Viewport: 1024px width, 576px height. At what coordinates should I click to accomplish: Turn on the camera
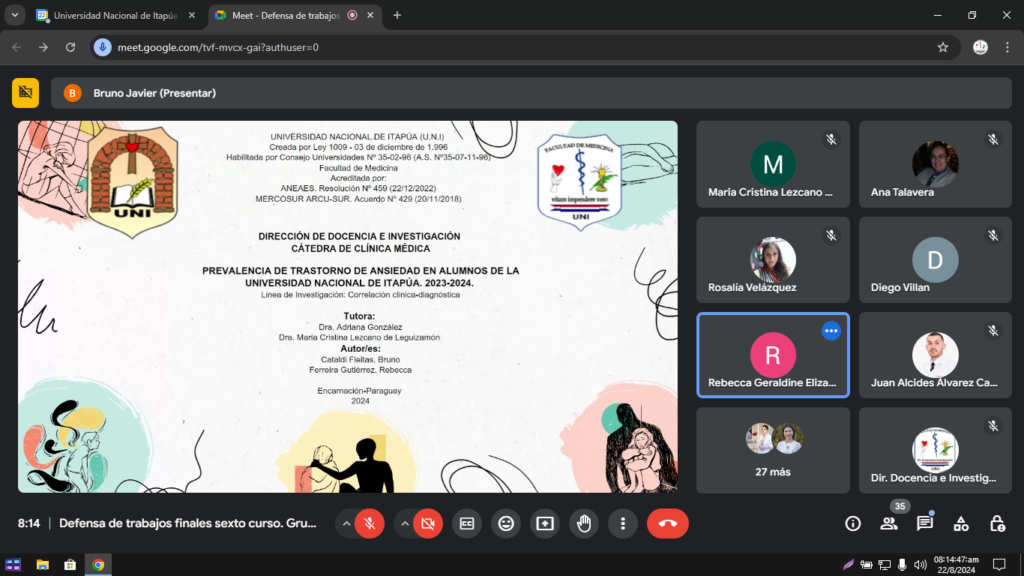[428, 523]
